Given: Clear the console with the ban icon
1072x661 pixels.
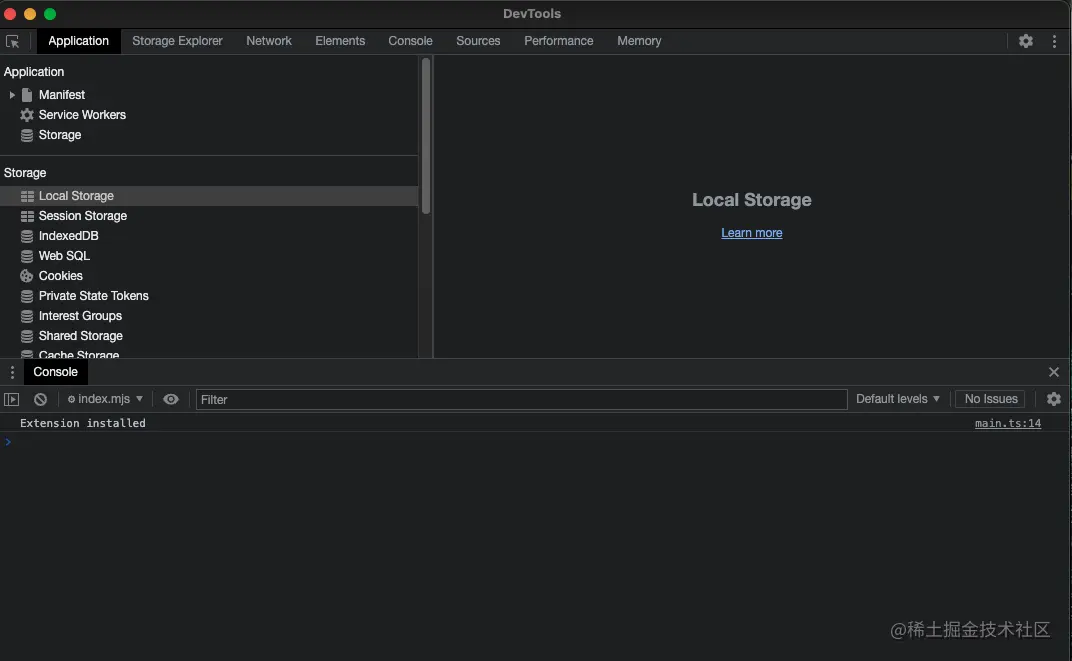Looking at the screenshot, I should coord(40,399).
